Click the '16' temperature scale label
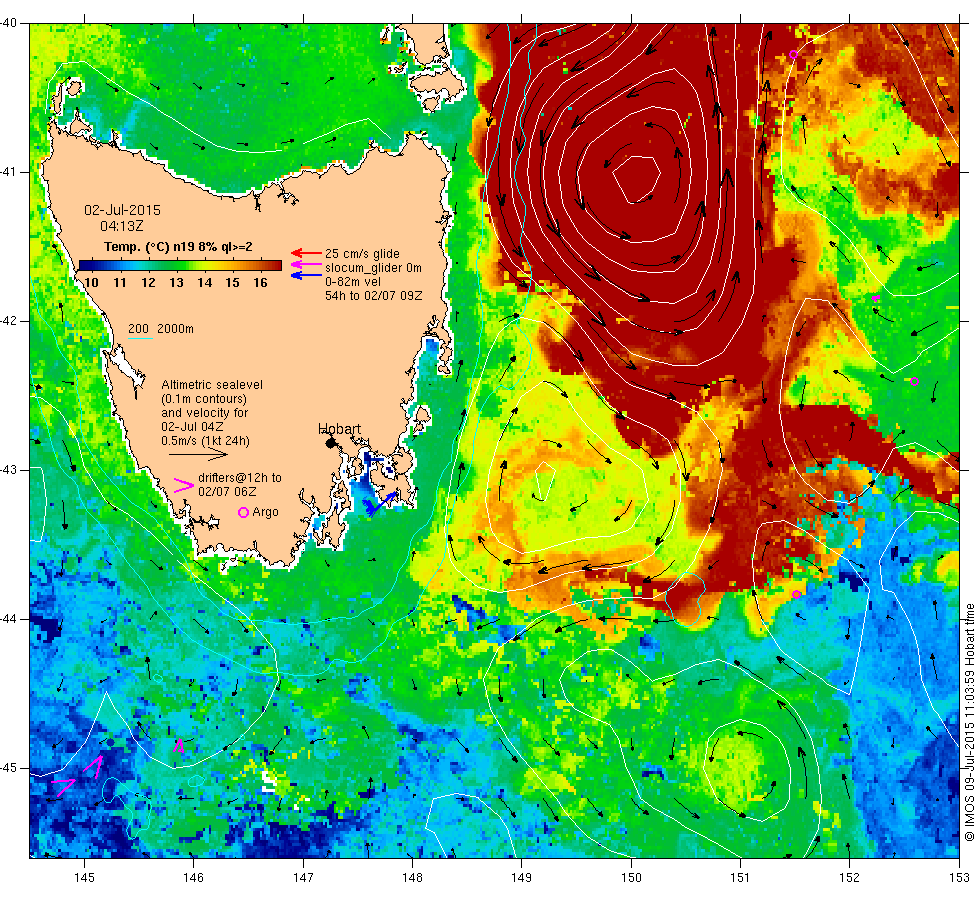Image resolution: width=980 pixels, height=900 pixels. coord(260,282)
